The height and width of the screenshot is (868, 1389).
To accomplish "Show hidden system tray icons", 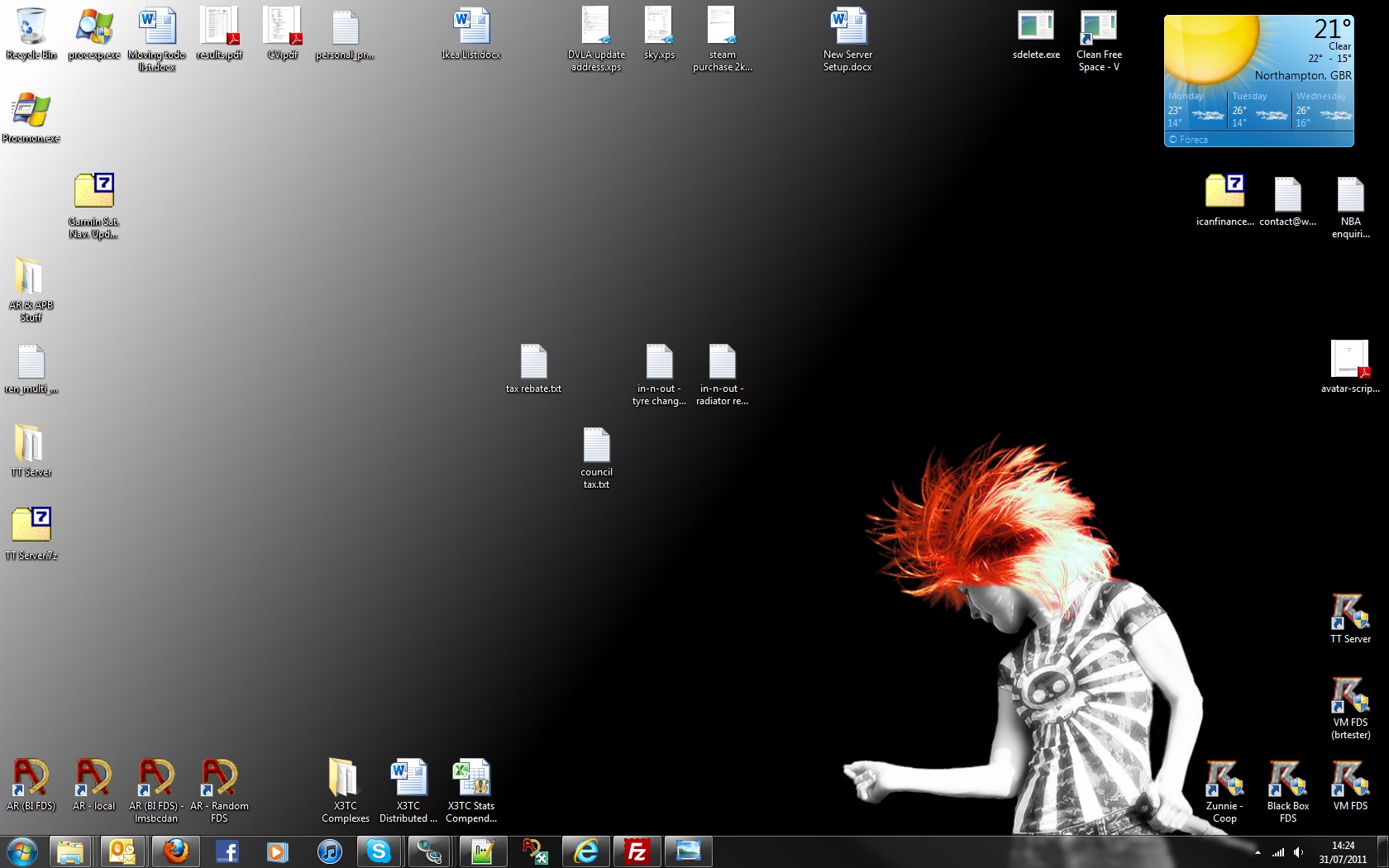I will click(x=1258, y=852).
